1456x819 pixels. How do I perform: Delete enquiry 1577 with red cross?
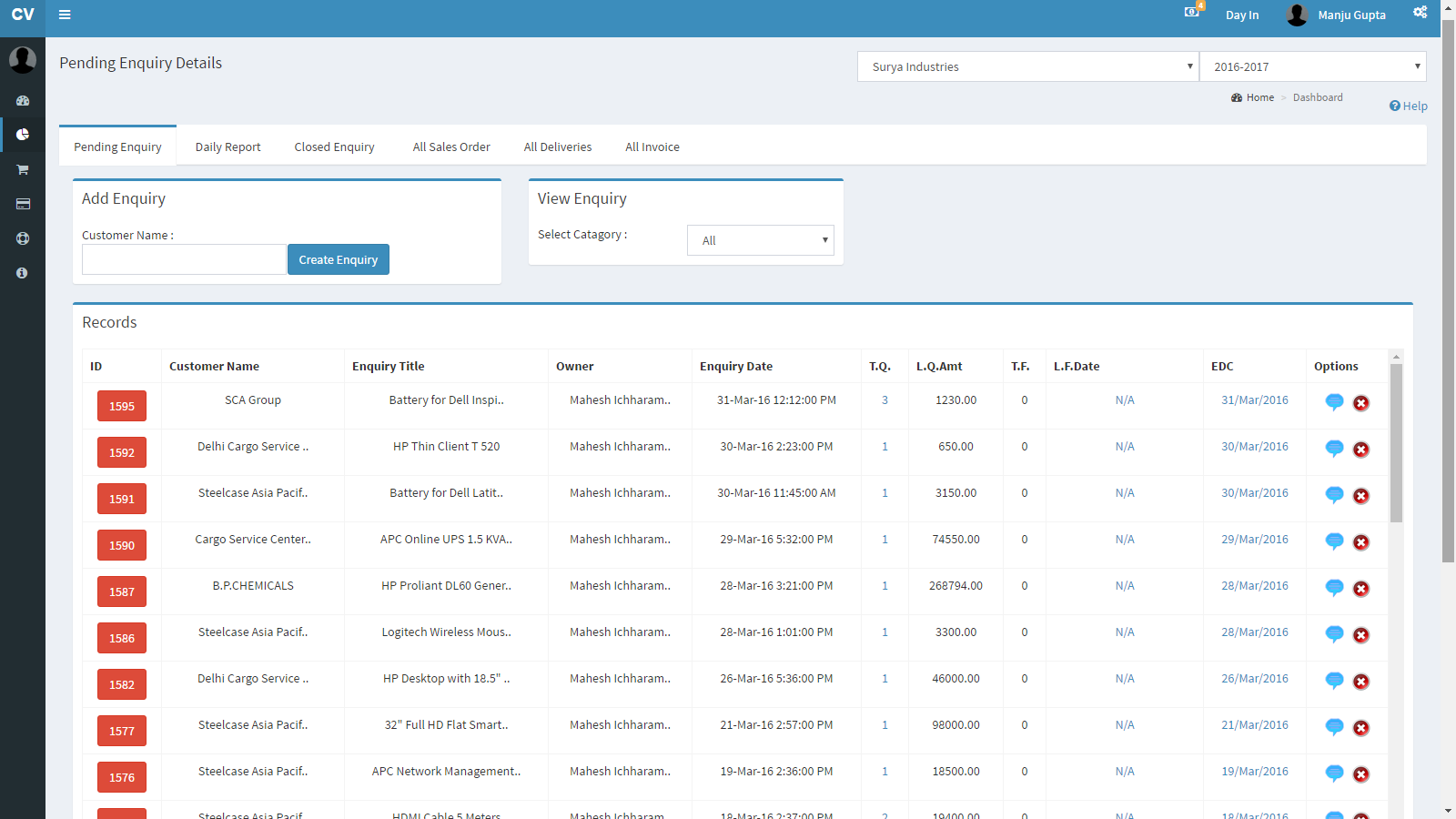pos(1360,728)
